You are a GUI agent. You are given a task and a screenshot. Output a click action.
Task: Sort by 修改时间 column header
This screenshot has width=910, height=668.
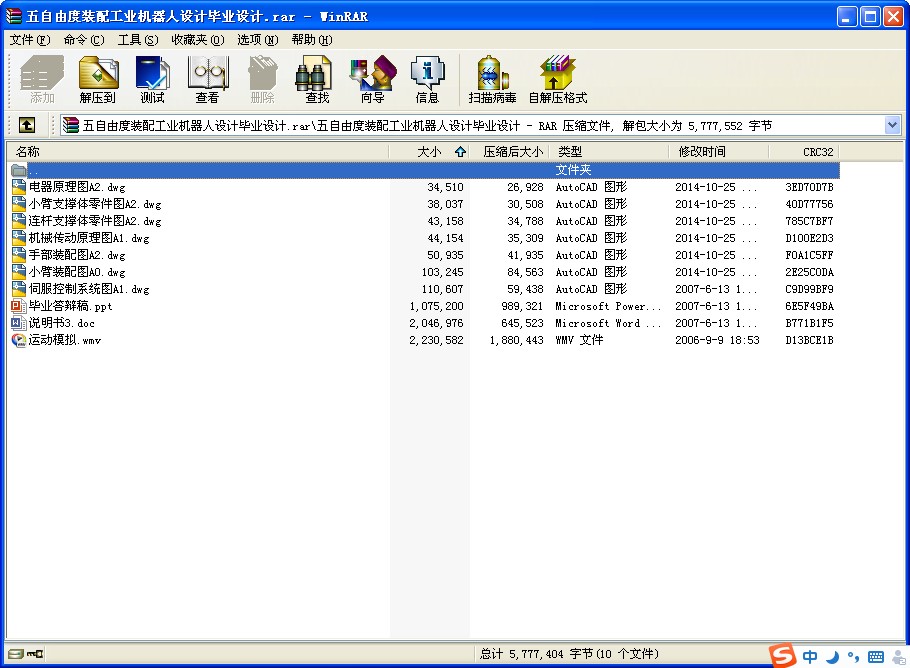pyautogui.click(x=702, y=152)
